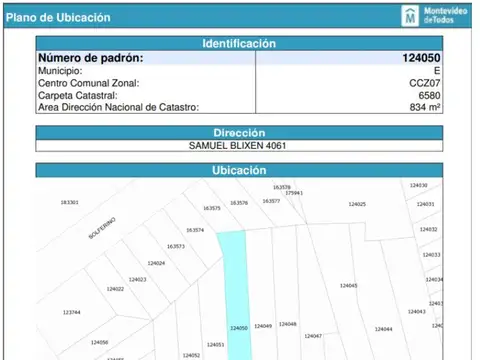Screen dimensions: 480x360
Task: Click parcel 124025 on the map
Action: (x=357, y=204)
